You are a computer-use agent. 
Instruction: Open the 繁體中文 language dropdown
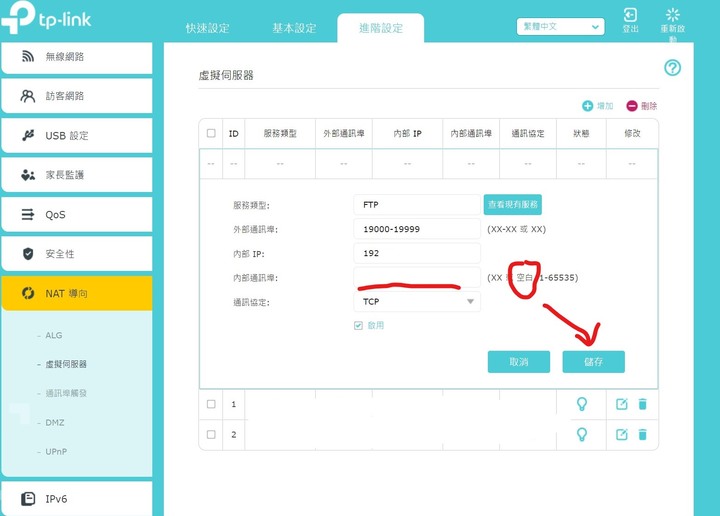[x=560, y=27]
